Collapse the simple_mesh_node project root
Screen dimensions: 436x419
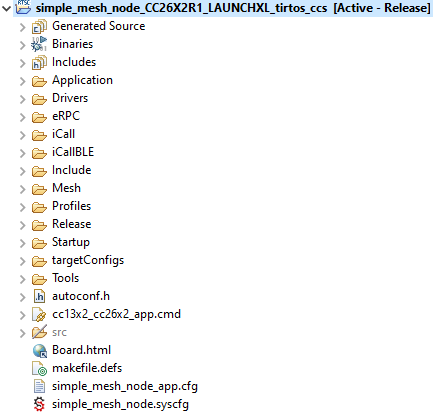tap(6, 8)
